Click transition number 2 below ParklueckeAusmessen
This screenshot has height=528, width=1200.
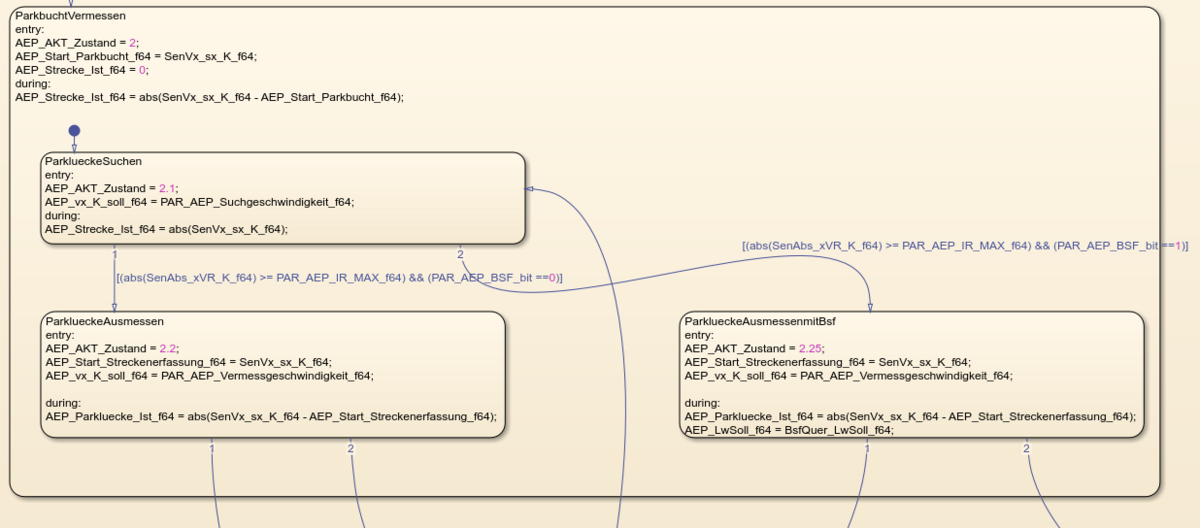351,448
